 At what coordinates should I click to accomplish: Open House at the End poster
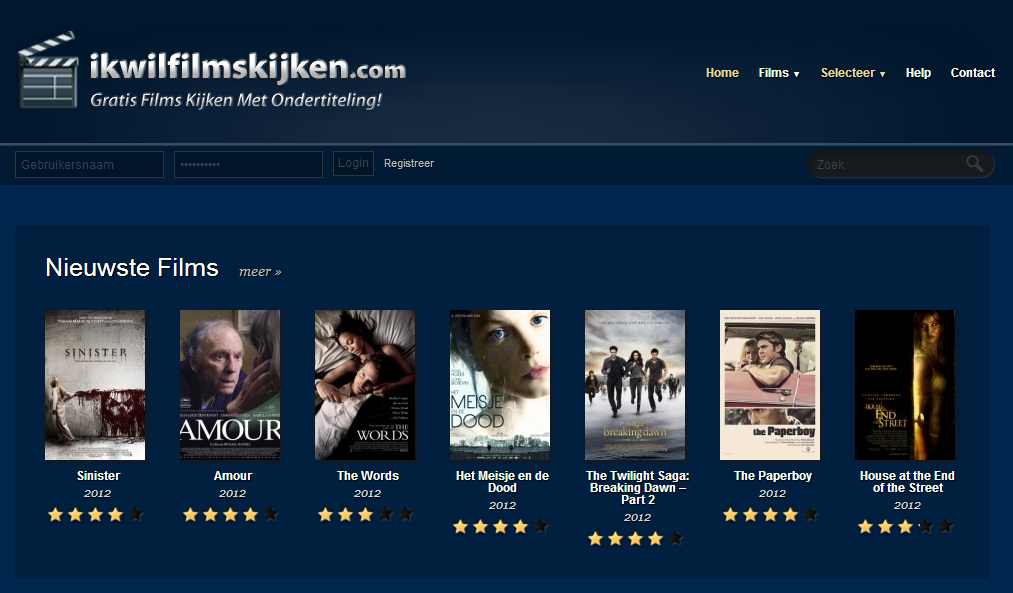(905, 385)
